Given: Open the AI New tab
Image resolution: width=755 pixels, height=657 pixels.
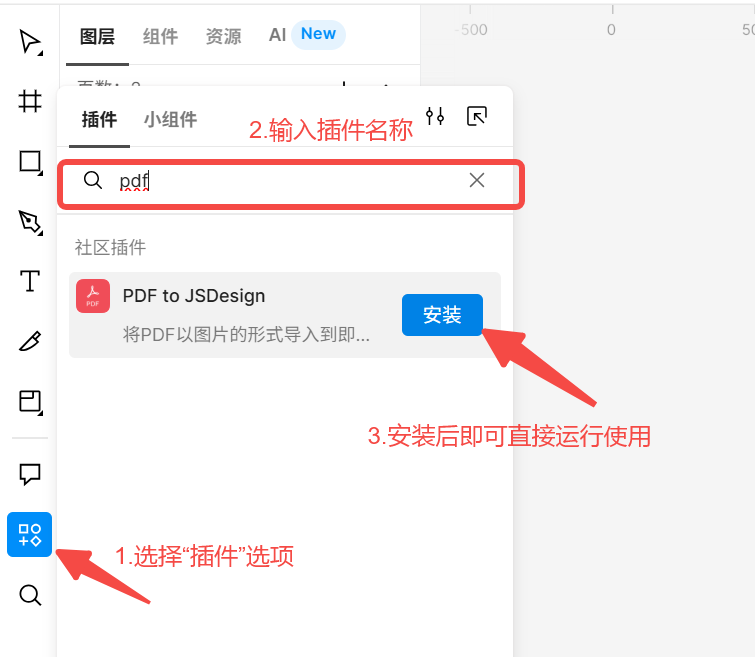Looking at the screenshot, I should coord(307,35).
